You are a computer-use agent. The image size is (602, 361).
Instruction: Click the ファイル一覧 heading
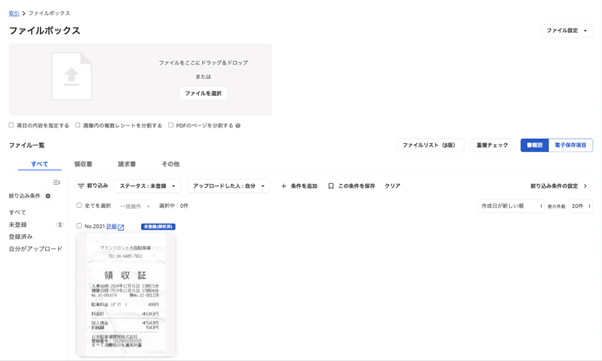27,145
